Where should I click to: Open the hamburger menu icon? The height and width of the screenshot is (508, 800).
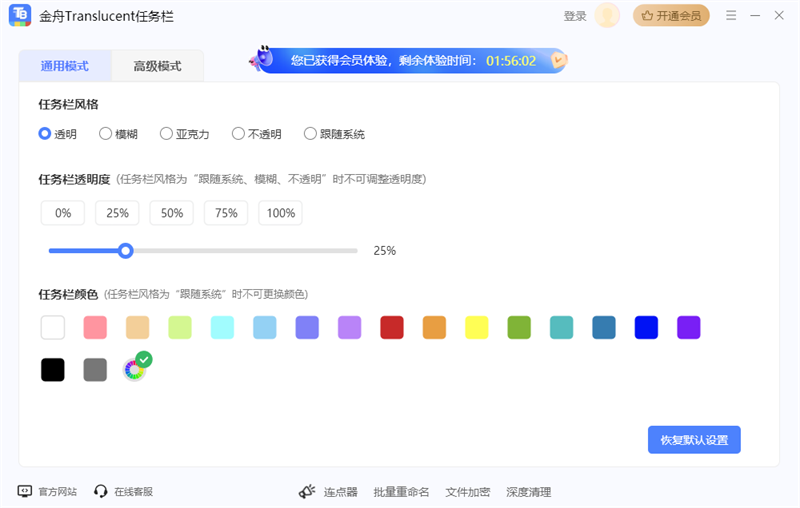(731, 15)
